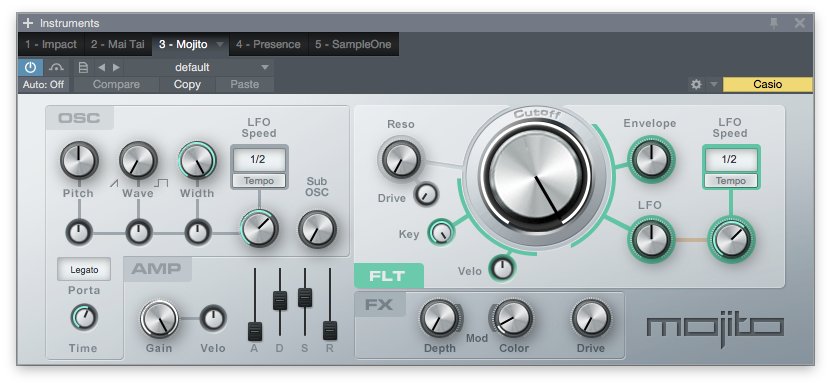Click the Attack (A) slider handle

point(255,331)
